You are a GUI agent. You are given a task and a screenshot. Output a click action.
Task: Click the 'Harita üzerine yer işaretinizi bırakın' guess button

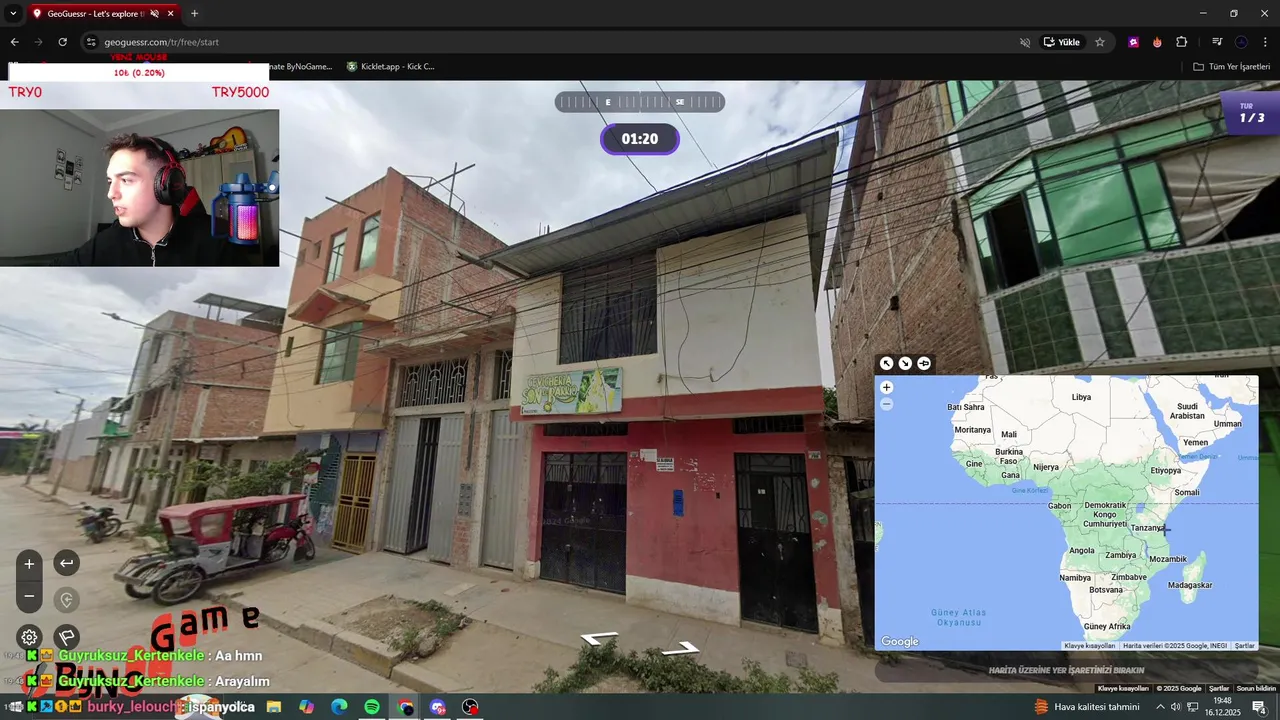[x=1066, y=670]
